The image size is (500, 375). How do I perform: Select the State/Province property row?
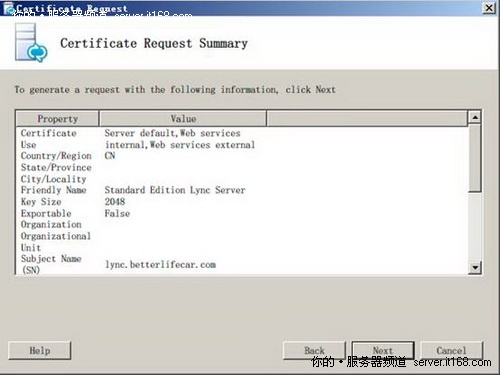(x=241, y=167)
